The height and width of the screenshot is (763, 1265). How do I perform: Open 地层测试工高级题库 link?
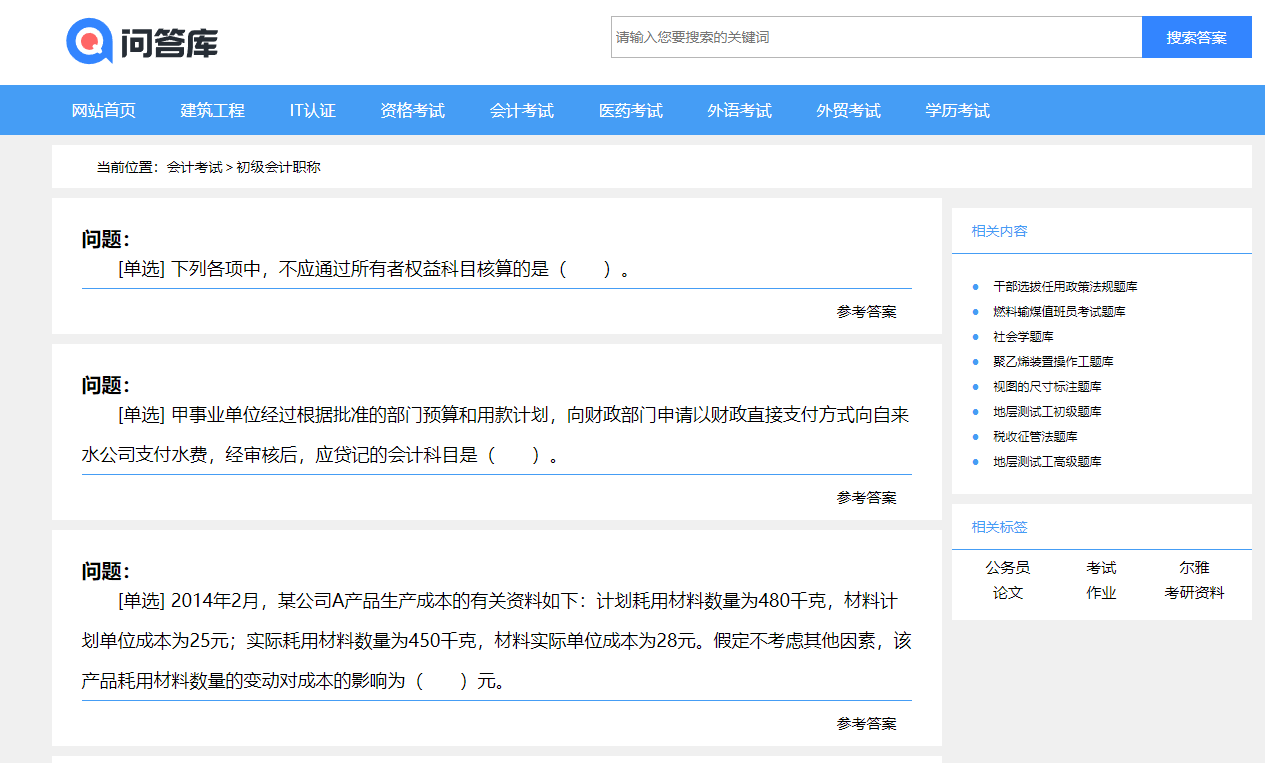tap(1047, 461)
